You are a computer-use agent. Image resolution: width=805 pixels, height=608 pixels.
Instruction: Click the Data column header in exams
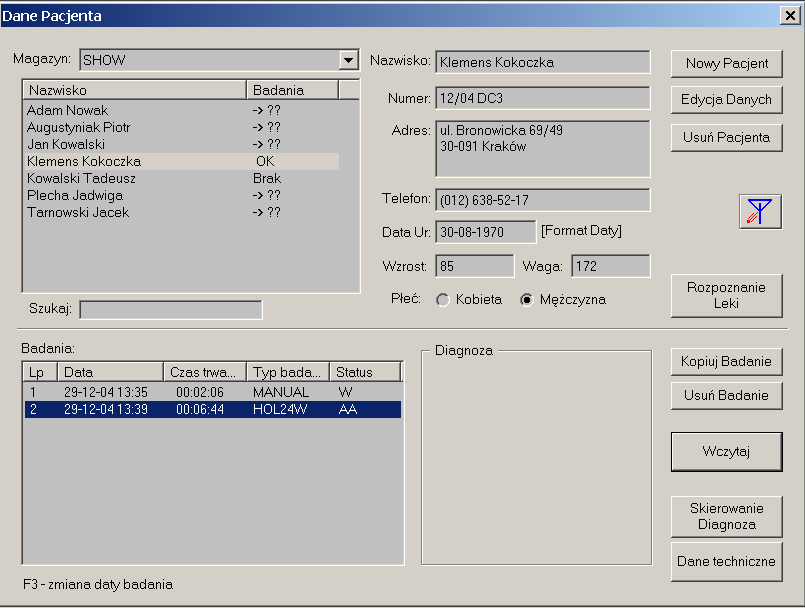(x=110, y=372)
